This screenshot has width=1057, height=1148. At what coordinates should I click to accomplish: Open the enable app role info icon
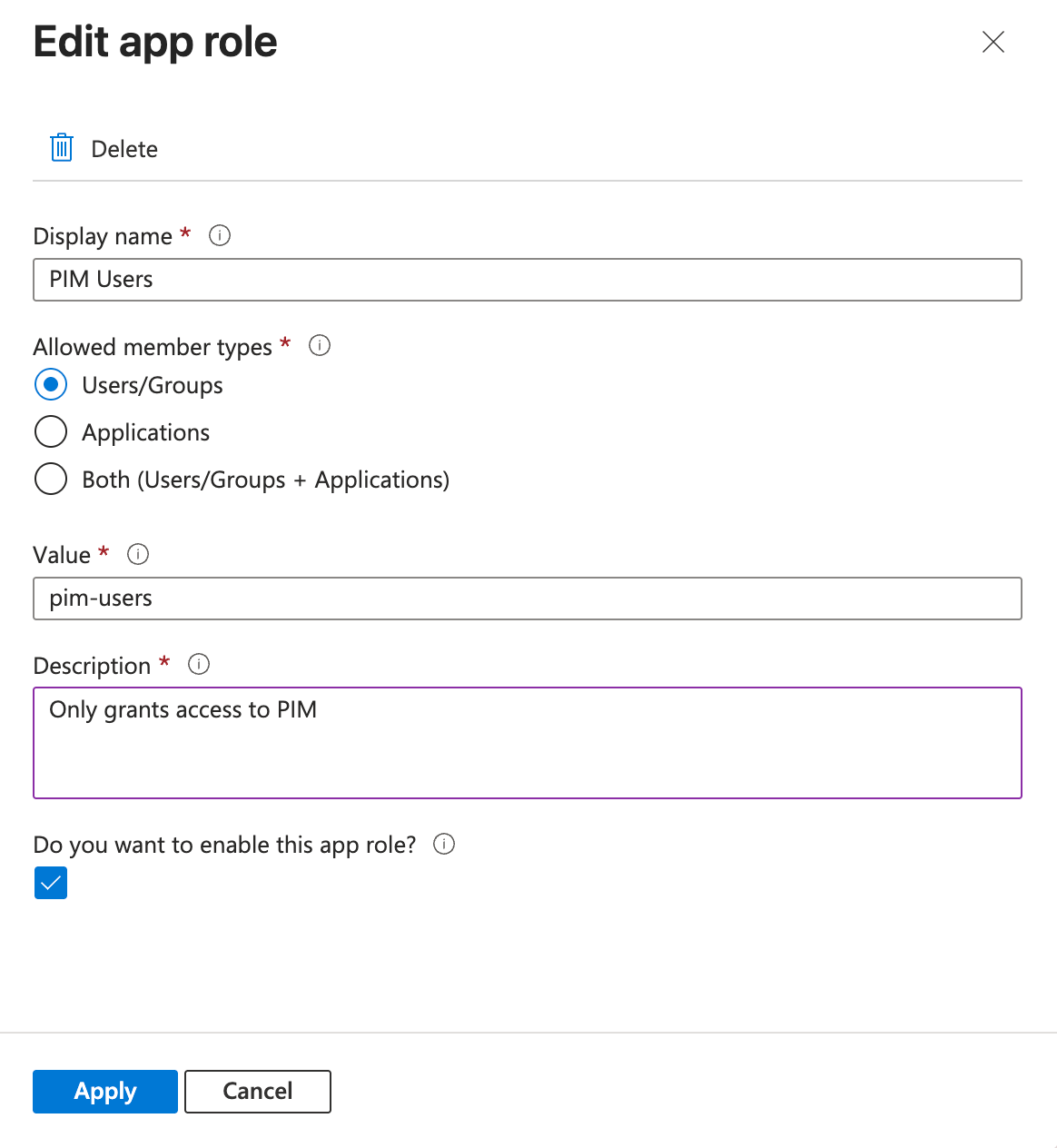[444, 844]
